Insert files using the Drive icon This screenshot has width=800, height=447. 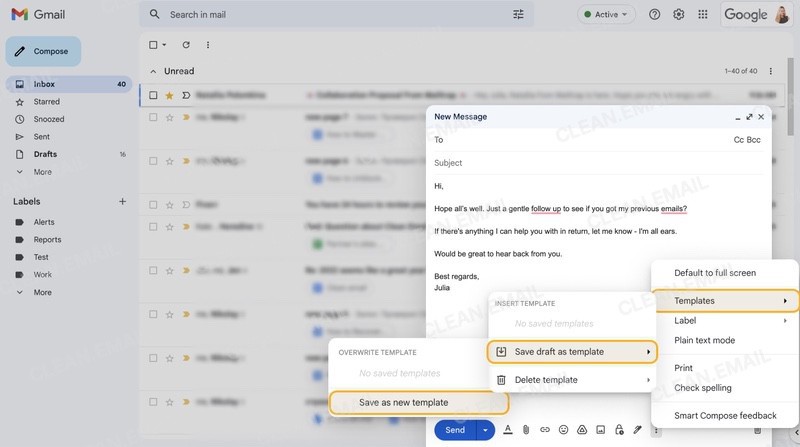click(582, 430)
